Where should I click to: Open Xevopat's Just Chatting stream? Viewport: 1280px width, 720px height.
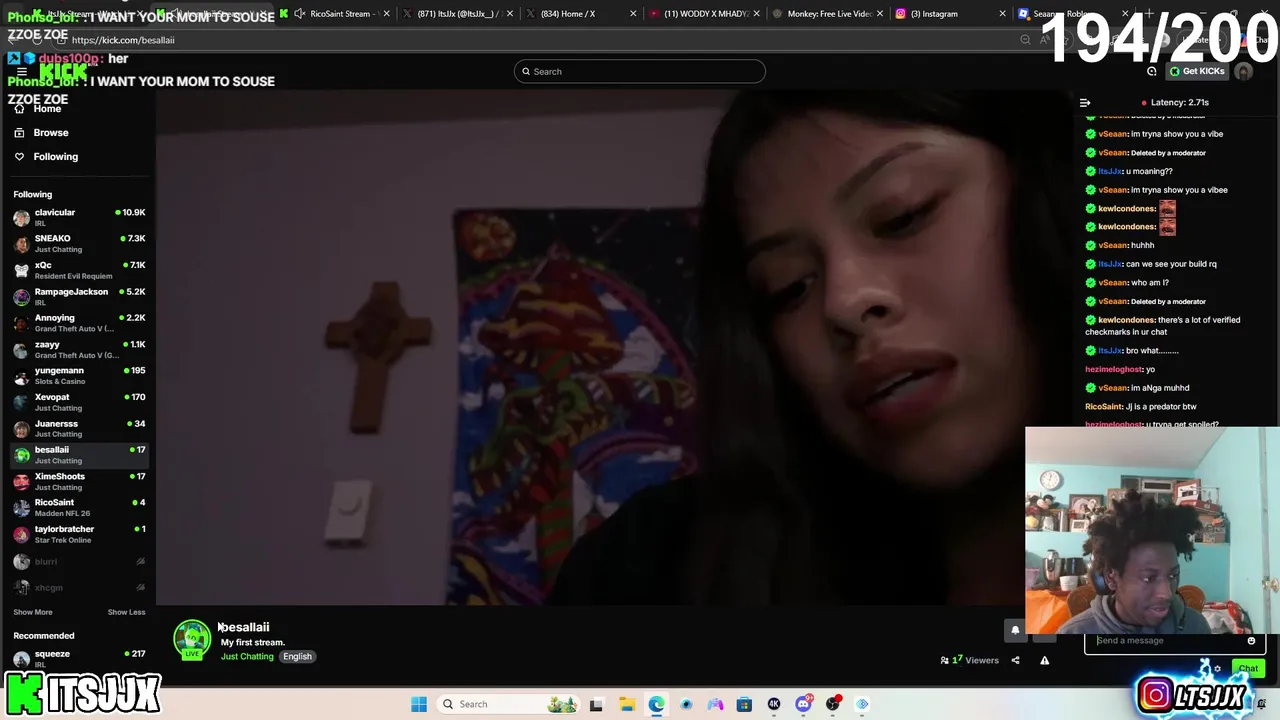(79, 402)
